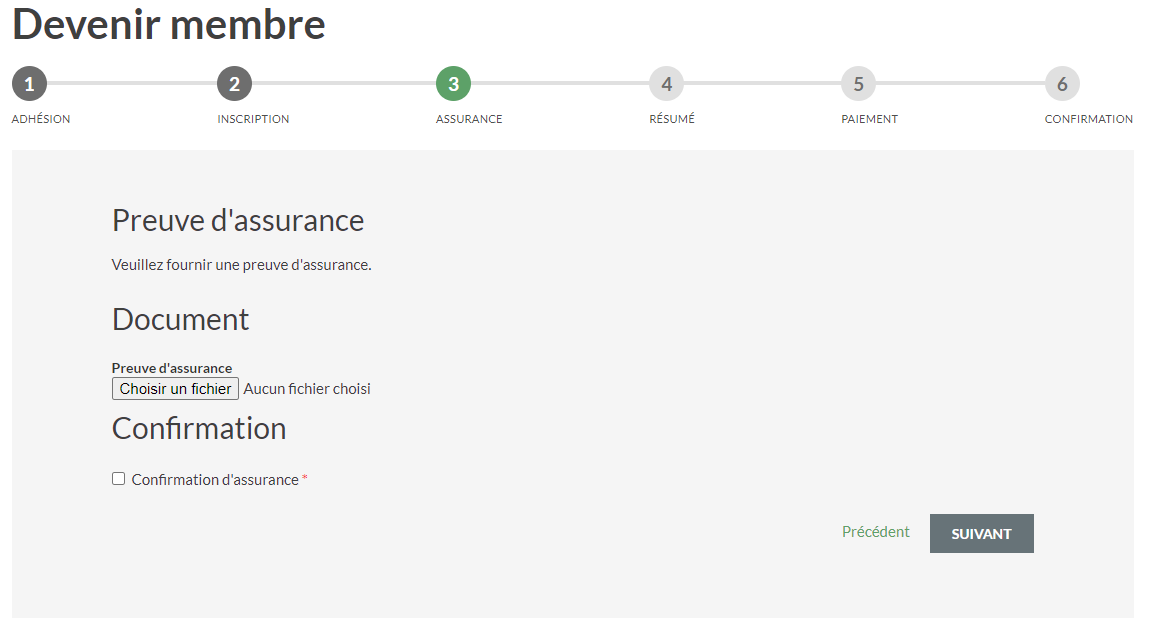Click the INSCRIPTION step label
The image size is (1152, 634).
(x=253, y=119)
